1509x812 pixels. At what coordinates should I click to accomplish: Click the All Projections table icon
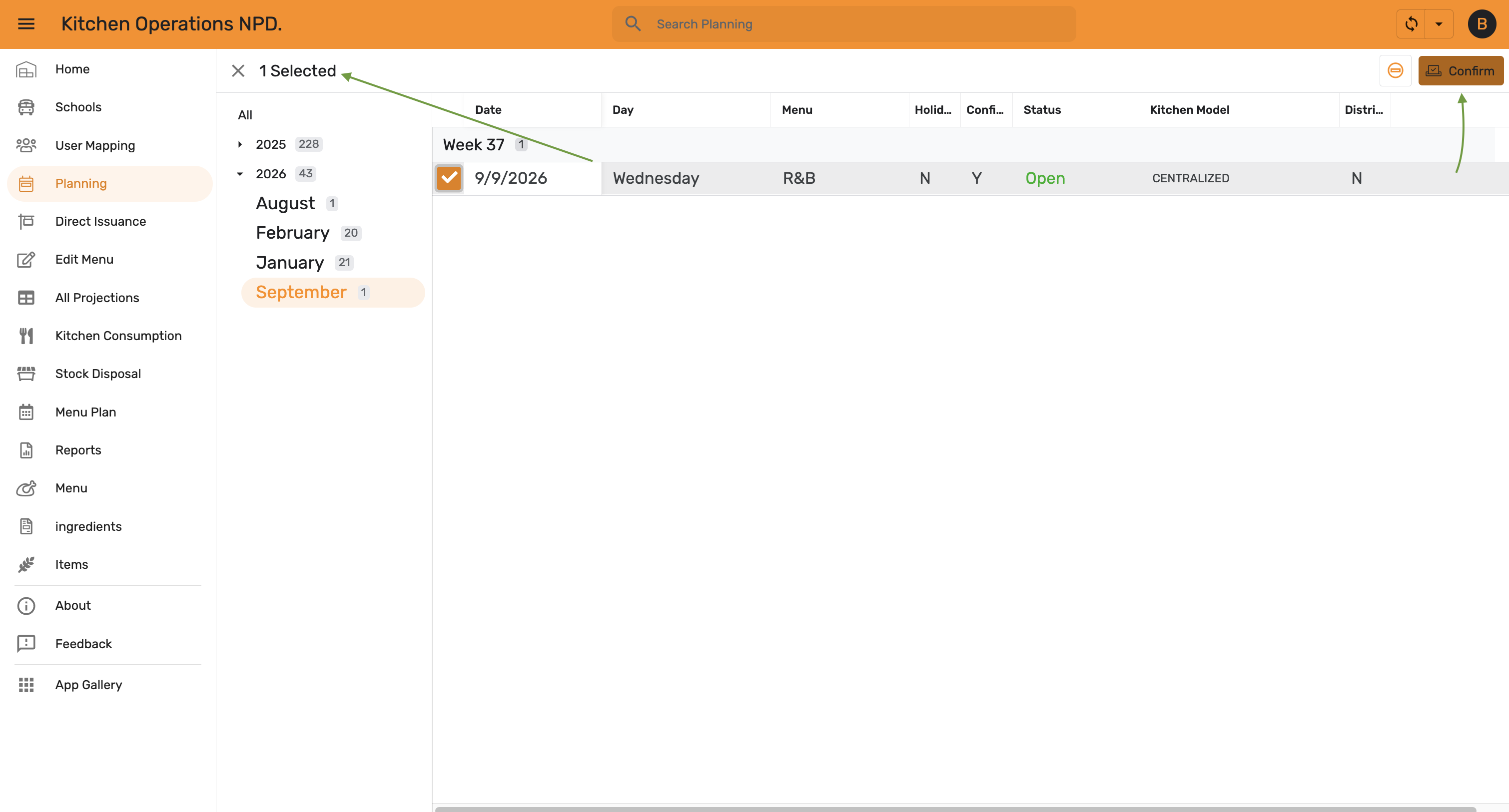26,298
